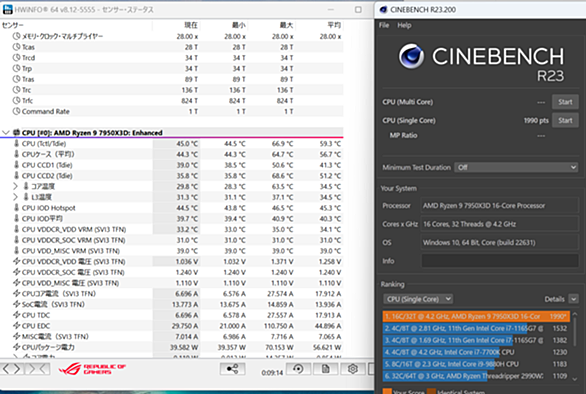Click the 0:09:14 elapsed timer in HWiNFO
Viewport: 586px width, 394px height.
tap(272, 373)
